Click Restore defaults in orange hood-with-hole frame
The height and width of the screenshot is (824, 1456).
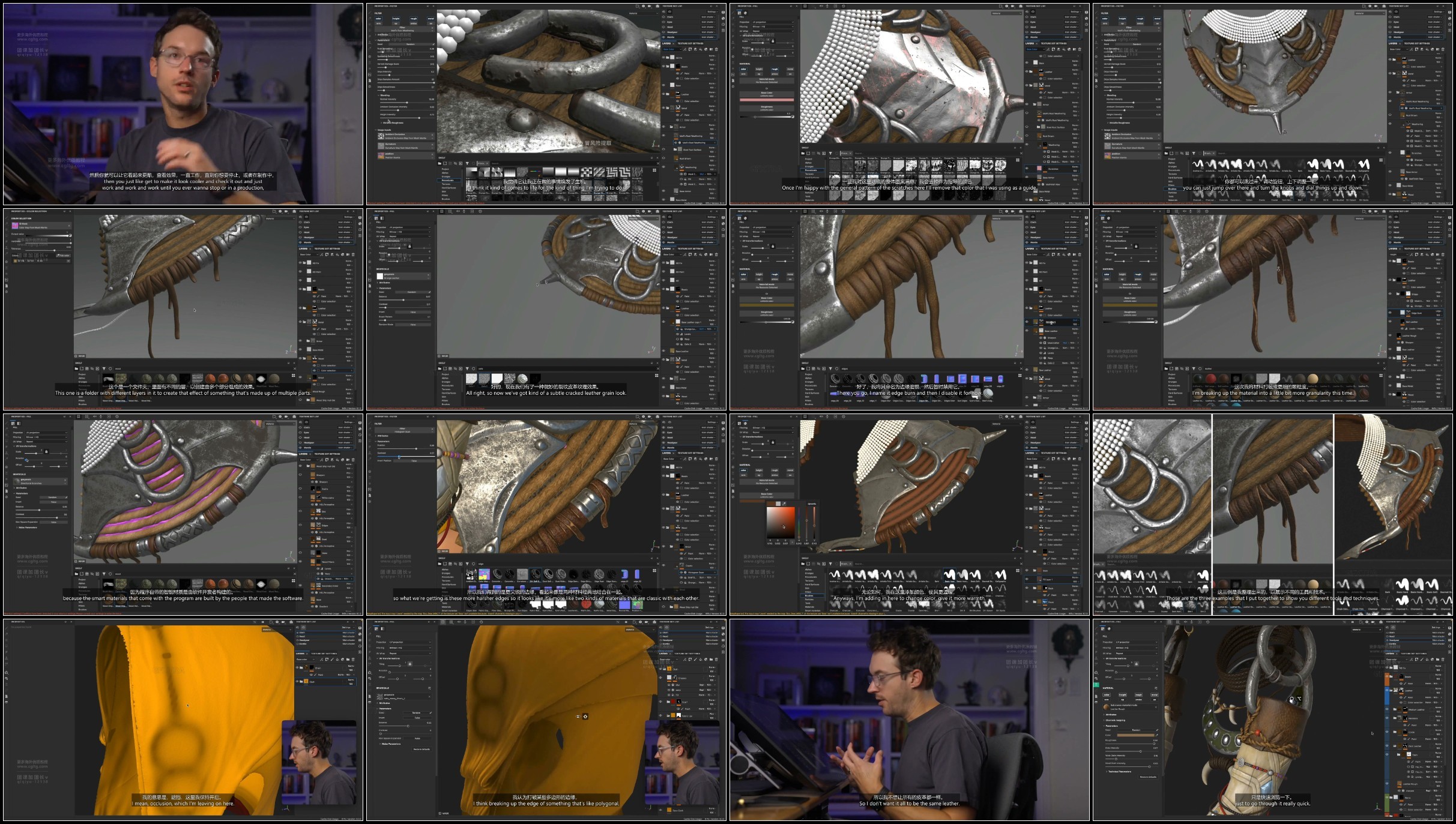pos(421,749)
